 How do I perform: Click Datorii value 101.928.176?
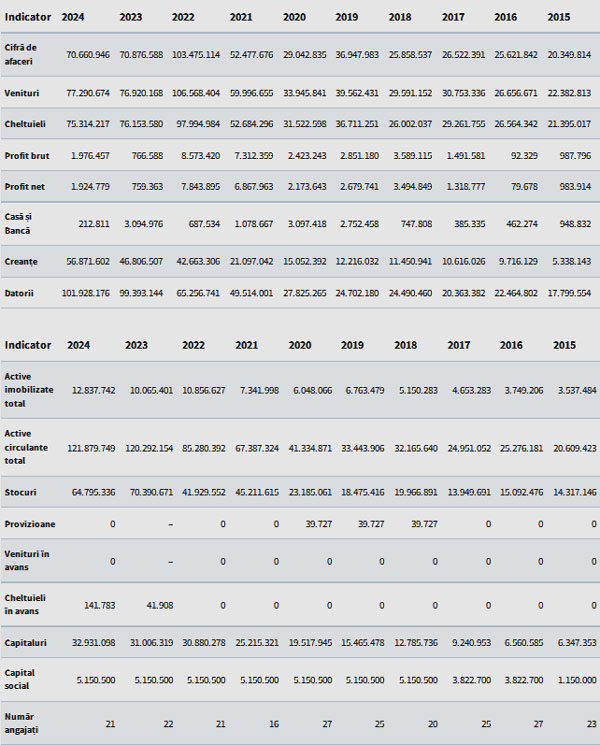pos(86,293)
